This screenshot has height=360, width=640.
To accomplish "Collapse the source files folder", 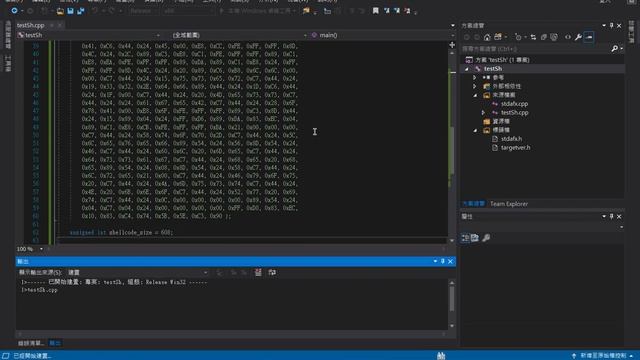I will [475, 95].
